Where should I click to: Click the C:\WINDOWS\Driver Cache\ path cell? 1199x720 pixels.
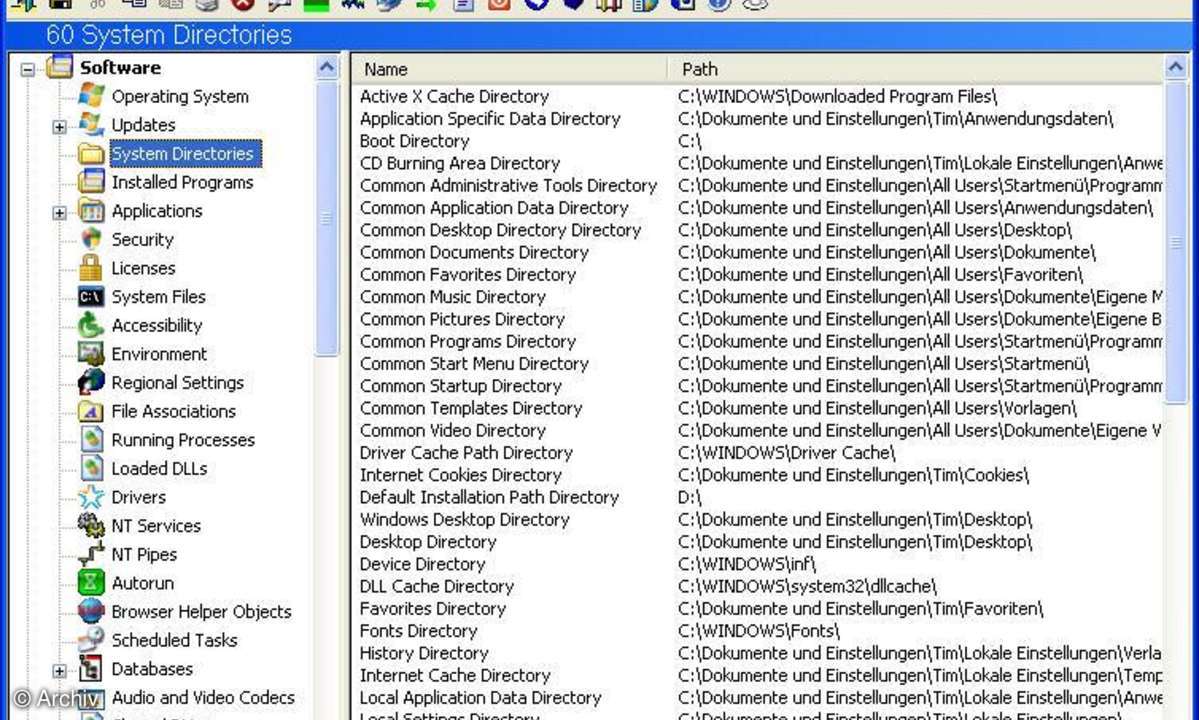pos(787,452)
